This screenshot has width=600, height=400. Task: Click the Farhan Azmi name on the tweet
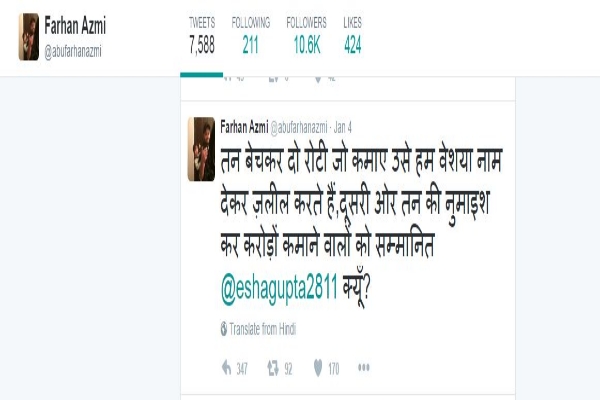click(244, 127)
